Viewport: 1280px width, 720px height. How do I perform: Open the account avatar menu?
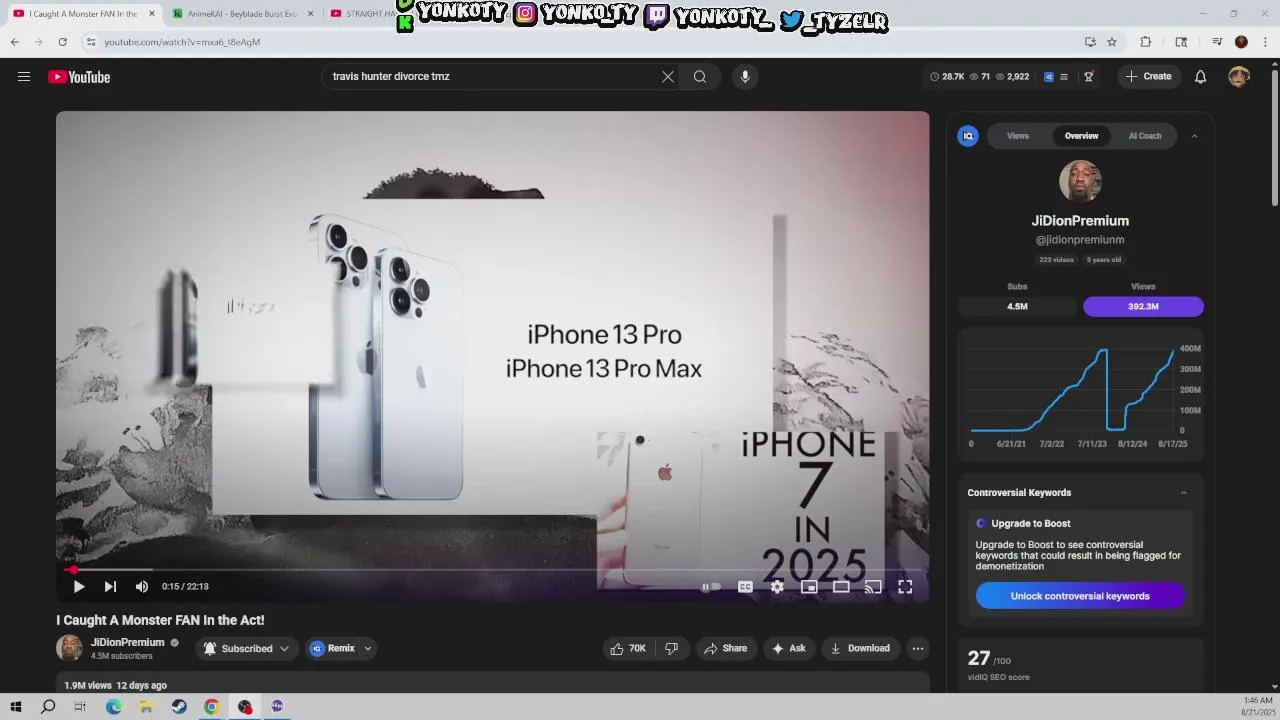(x=1239, y=77)
